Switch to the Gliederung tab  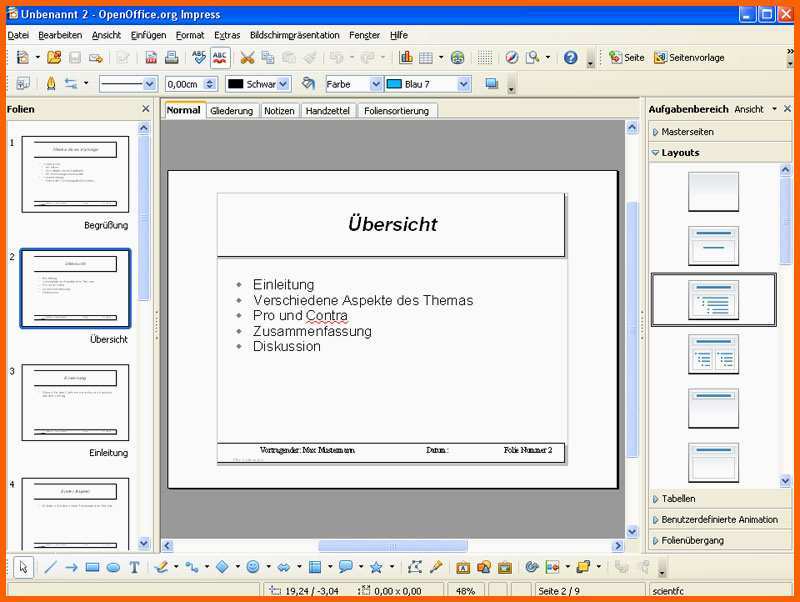point(232,111)
